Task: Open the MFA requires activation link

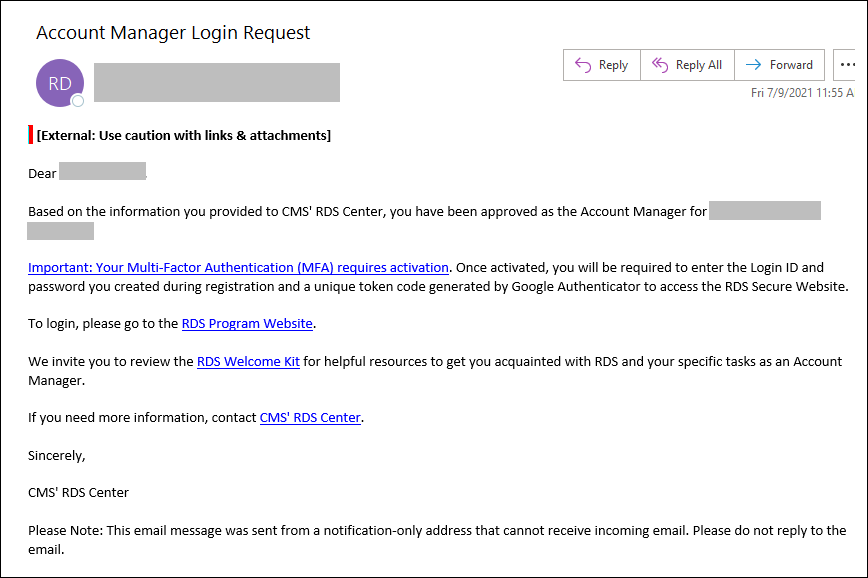Action: tap(238, 267)
